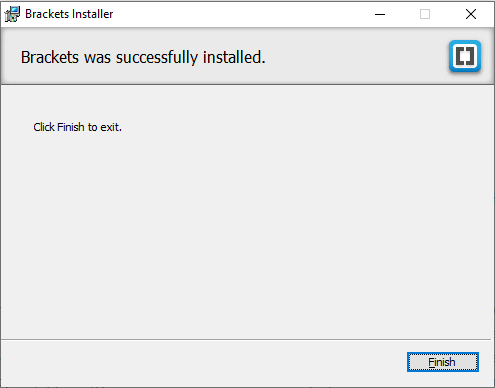The image size is (495, 388).
Task: Close the Brackets Installer dialog
Action: [471, 14]
